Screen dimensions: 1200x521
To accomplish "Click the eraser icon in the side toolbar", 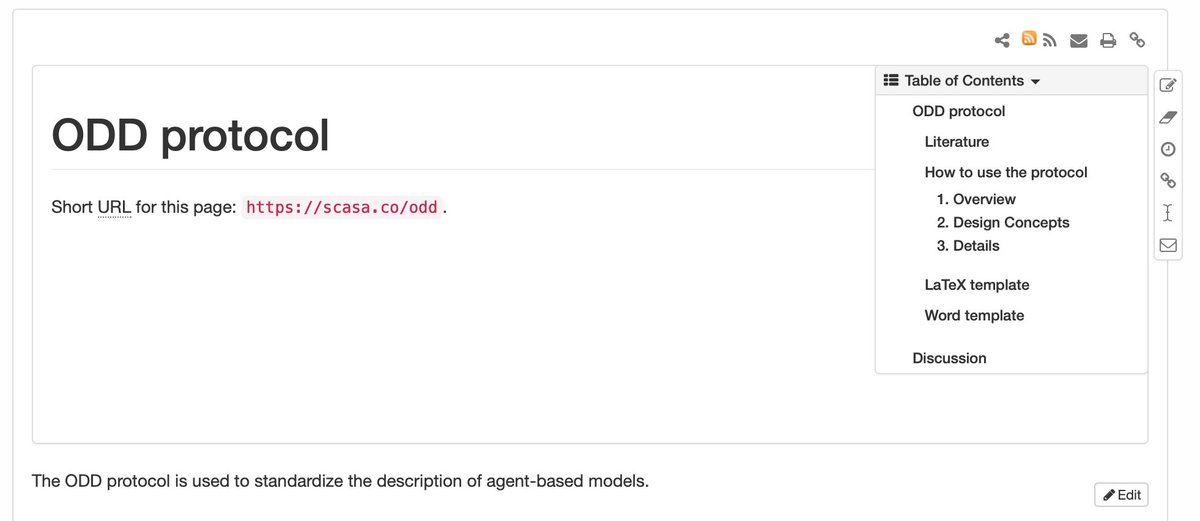I will 1168,117.
